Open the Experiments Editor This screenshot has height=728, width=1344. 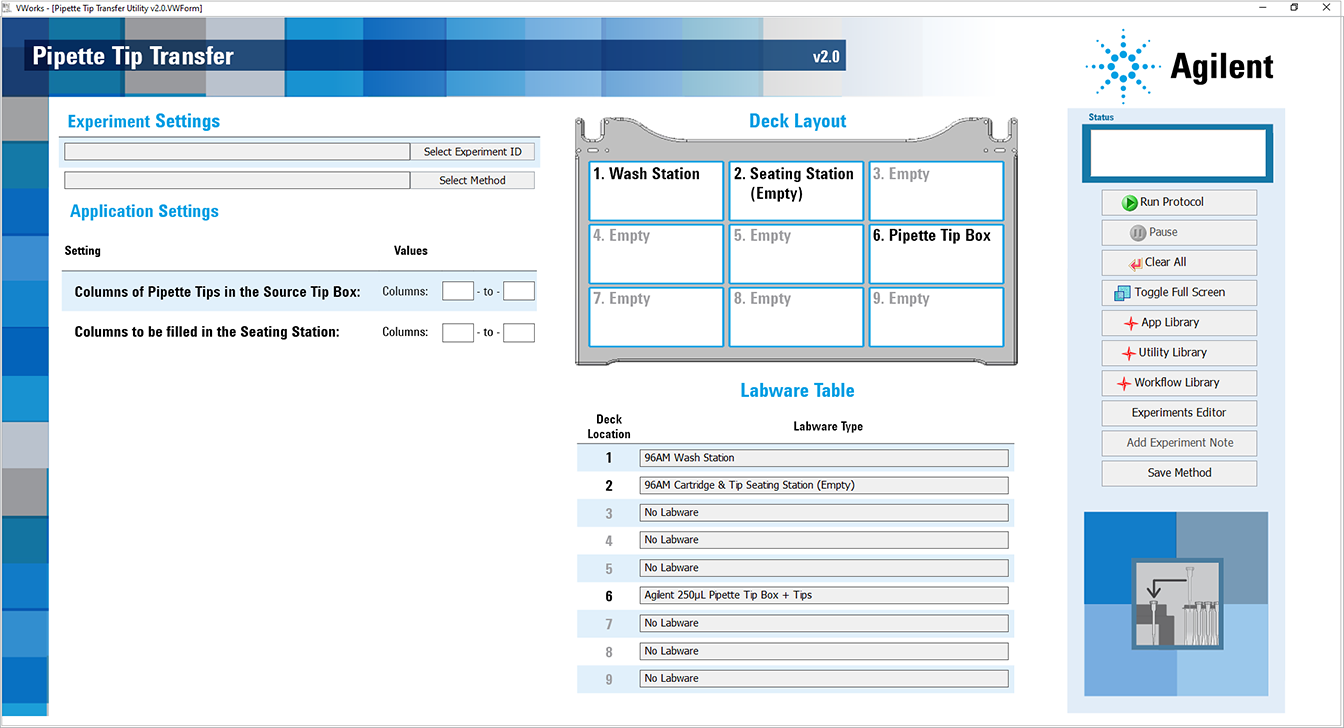(x=1179, y=413)
